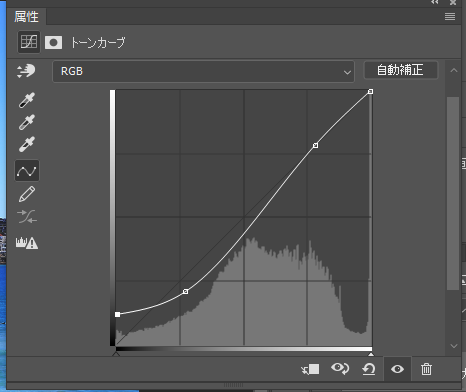The image size is (466, 392).
Task: Reset adjustment to defaults
Action: [369, 369]
